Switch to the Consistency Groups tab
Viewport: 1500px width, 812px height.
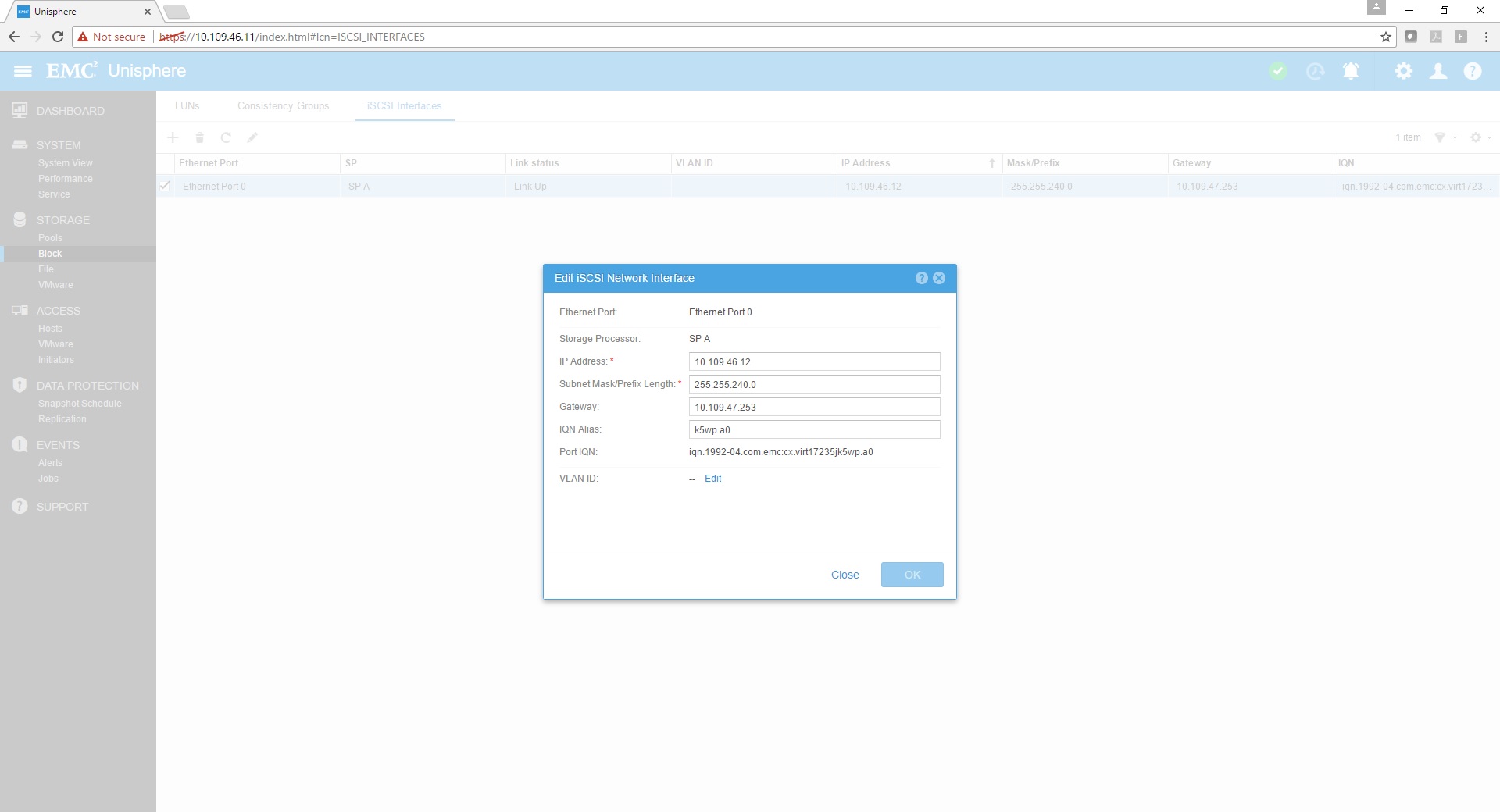pos(283,105)
